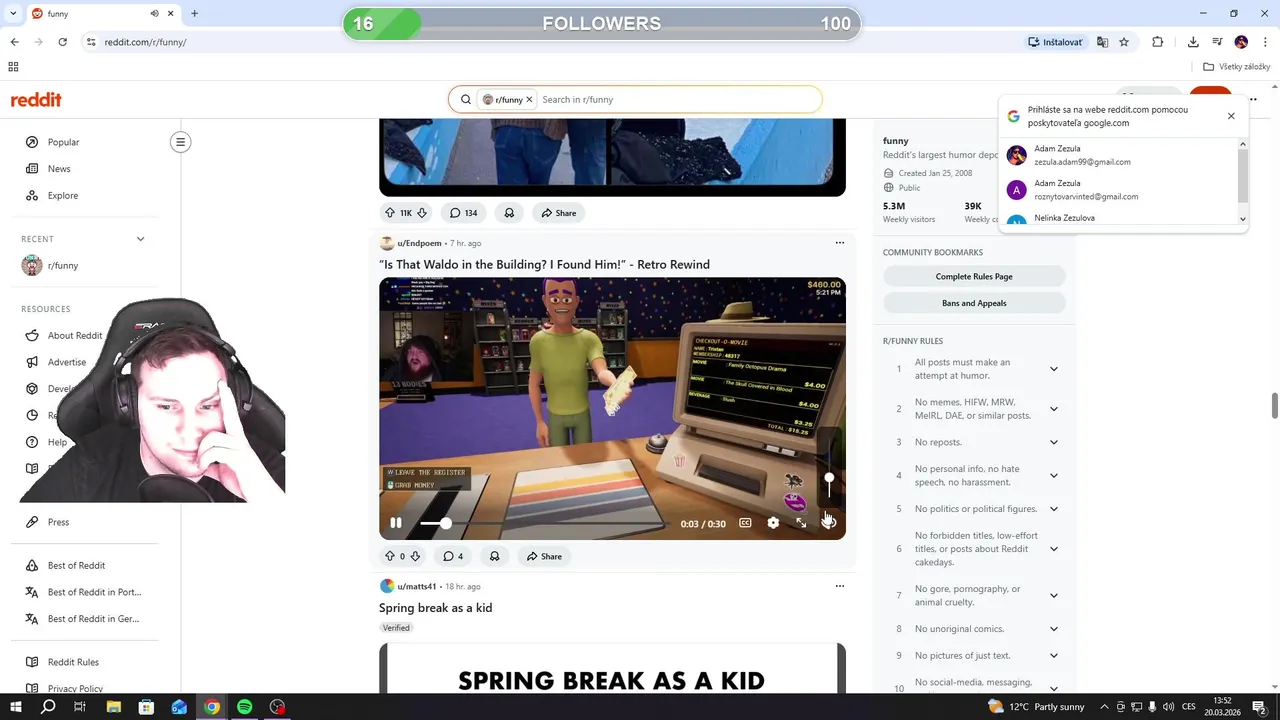Viewport: 1280px width, 720px height.
Task: Open options menu for u/matts41 post
Action: (840, 586)
